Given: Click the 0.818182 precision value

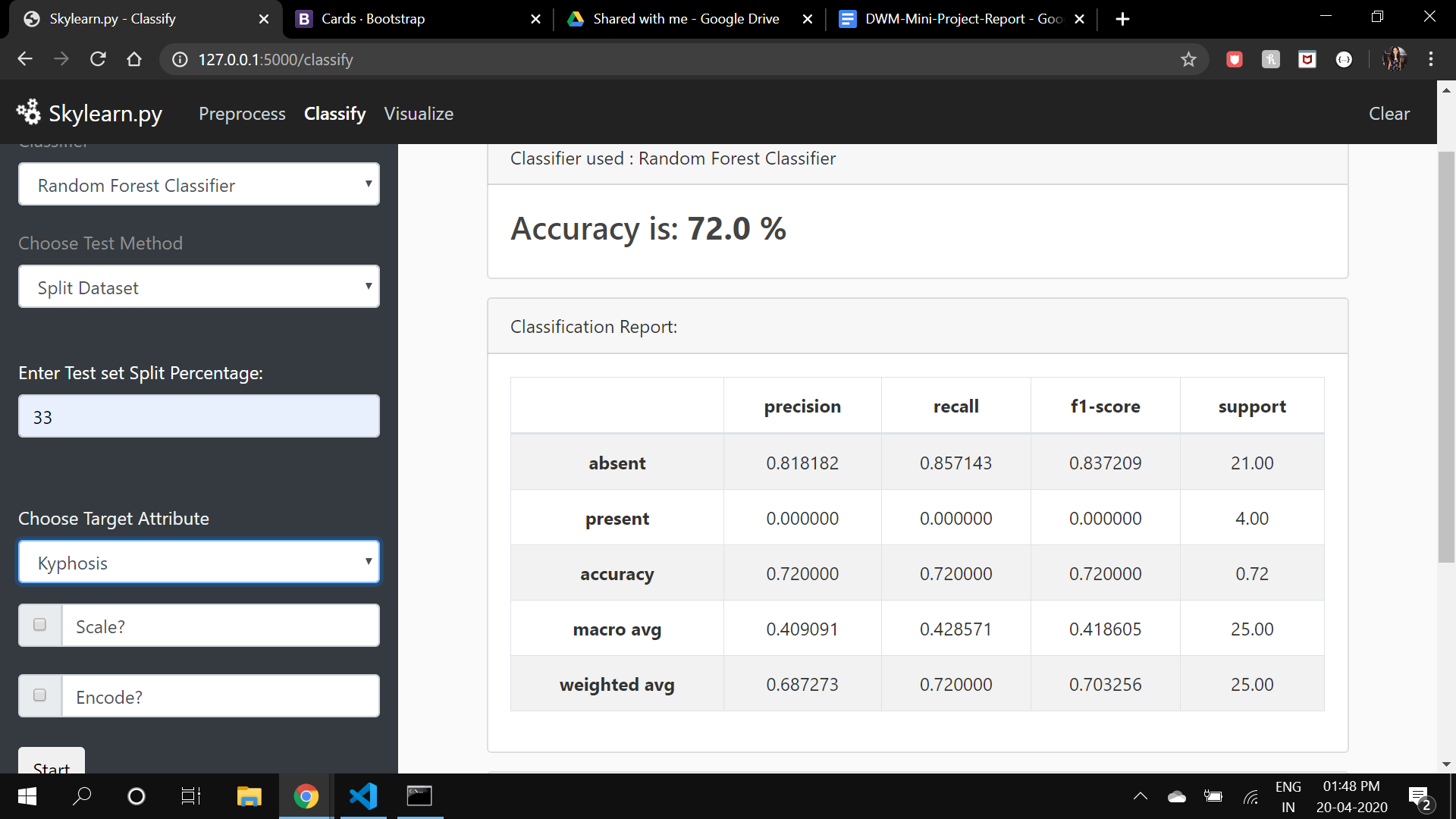Looking at the screenshot, I should click(x=802, y=463).
